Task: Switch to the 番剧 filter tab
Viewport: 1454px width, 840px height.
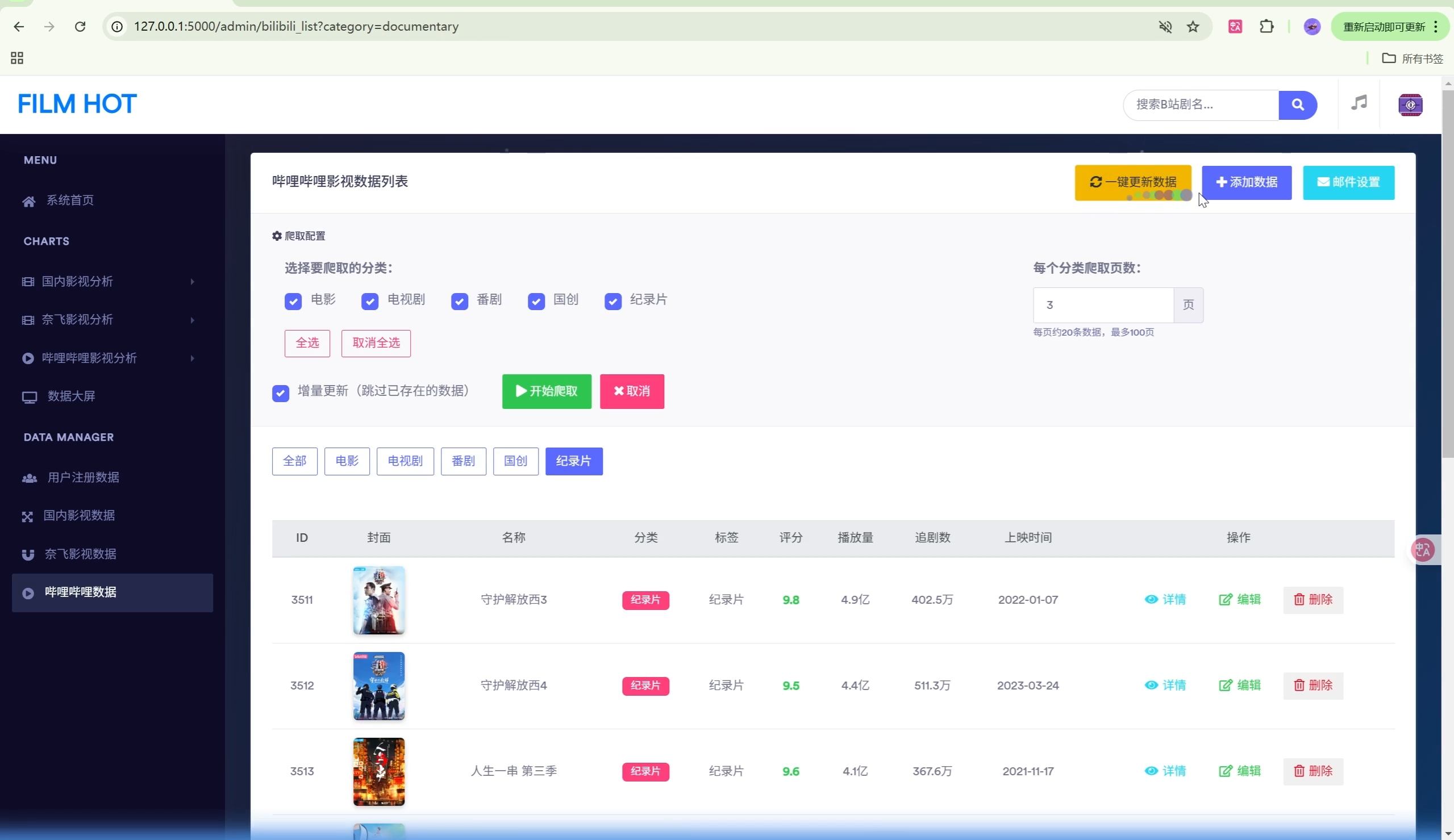Action: pyautogui.click(x=463, y=462)
